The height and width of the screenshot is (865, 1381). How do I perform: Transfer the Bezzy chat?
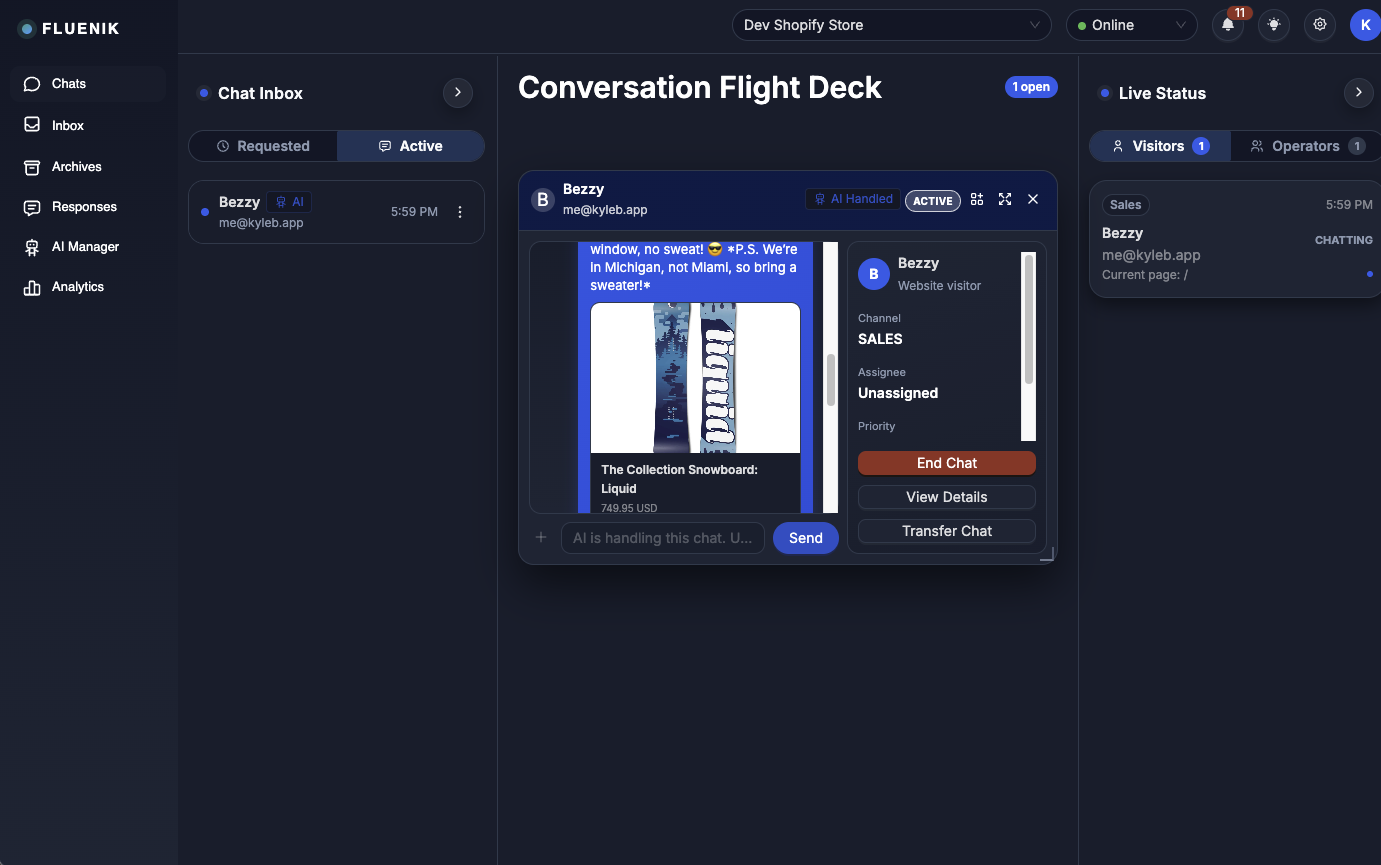[x=946, y=530]
